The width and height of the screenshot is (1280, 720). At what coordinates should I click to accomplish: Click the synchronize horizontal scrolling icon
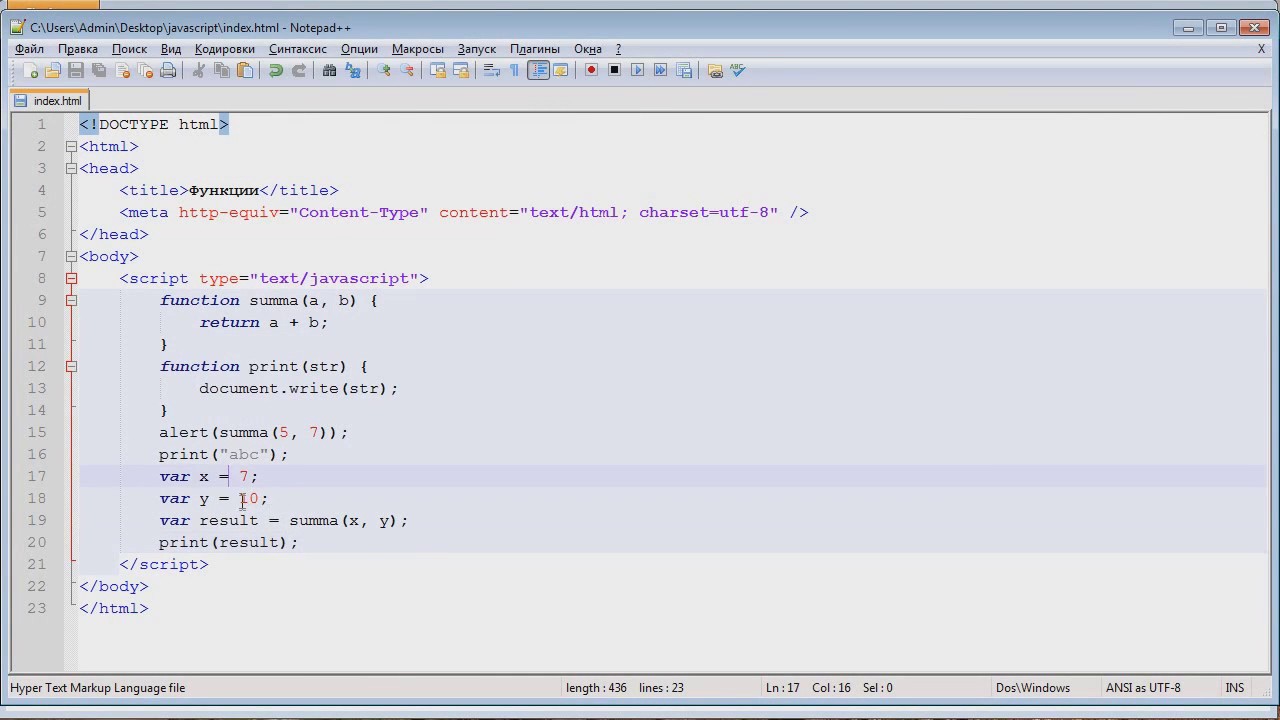click(461, 70)
